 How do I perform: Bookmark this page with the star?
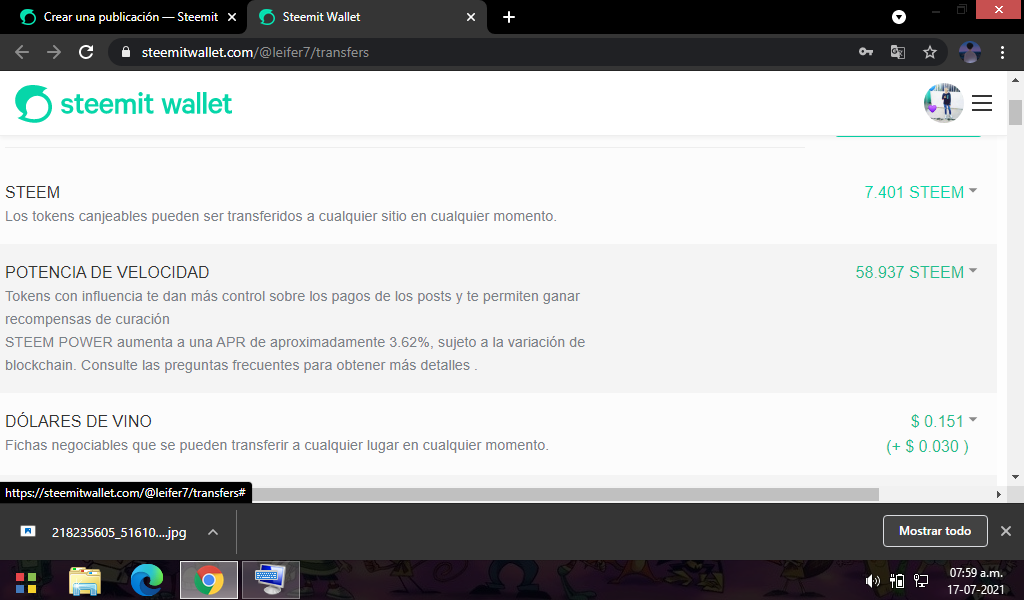930,52
